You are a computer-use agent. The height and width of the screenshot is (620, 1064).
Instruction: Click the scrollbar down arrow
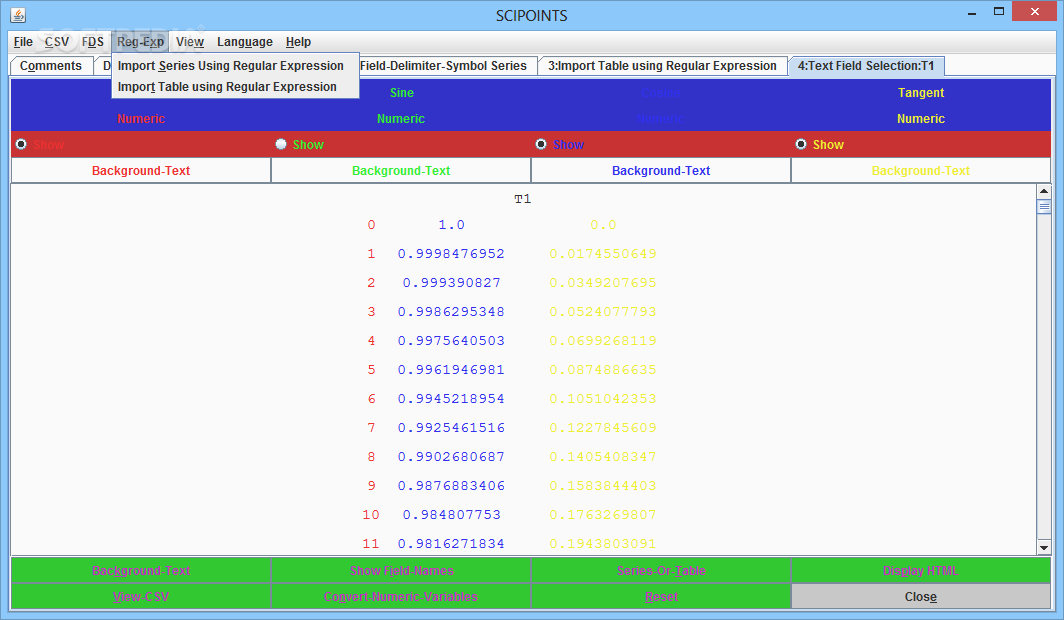coord(1044,547)
